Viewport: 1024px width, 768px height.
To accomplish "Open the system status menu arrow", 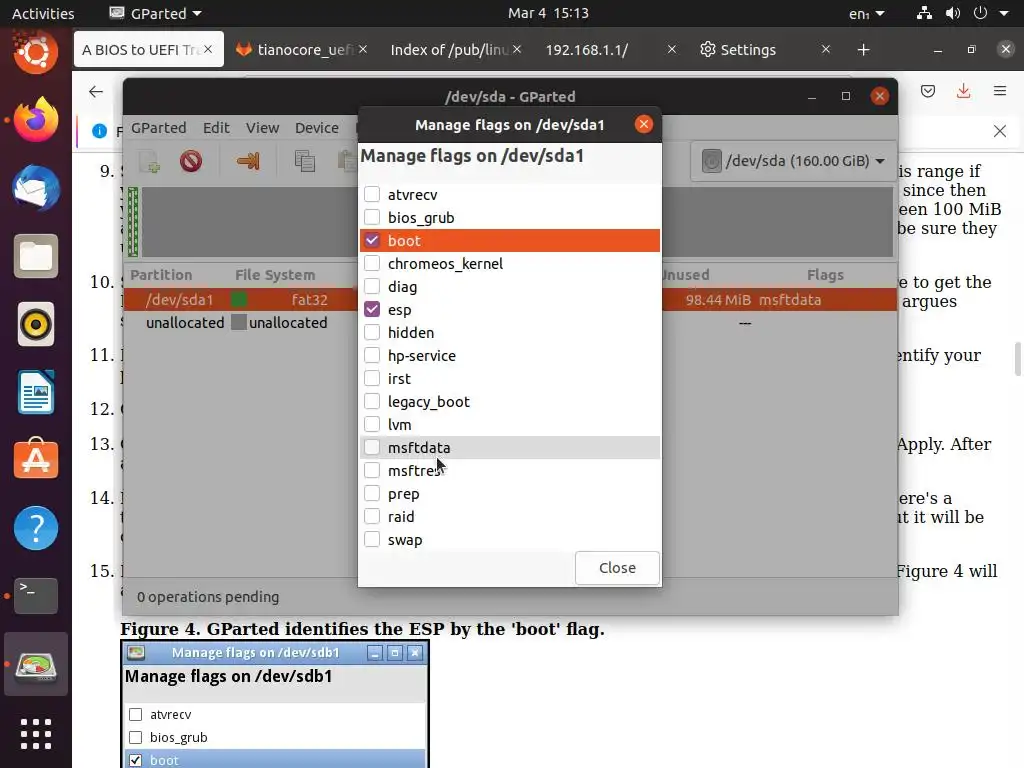I will [1004, 13].
